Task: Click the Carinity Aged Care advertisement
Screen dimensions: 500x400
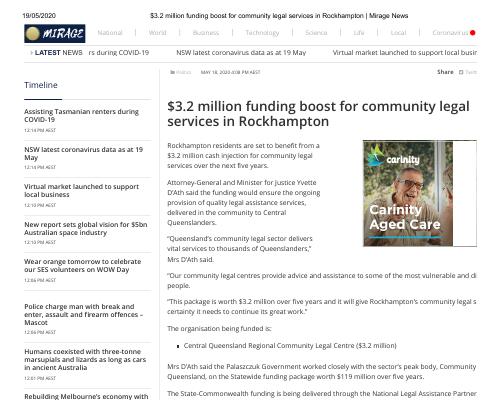Action: click(x=420, y=193)
